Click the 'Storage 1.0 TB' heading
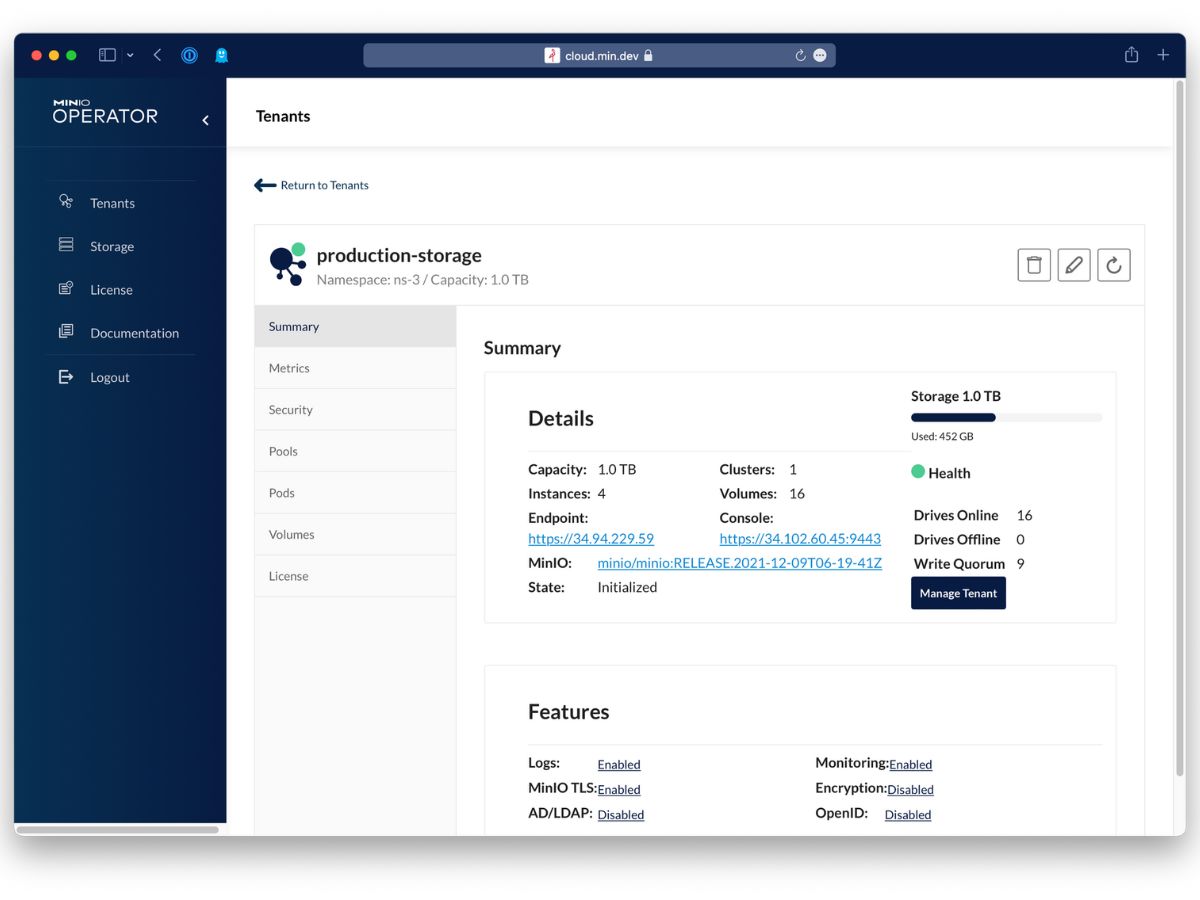 [x=956, y=396]
